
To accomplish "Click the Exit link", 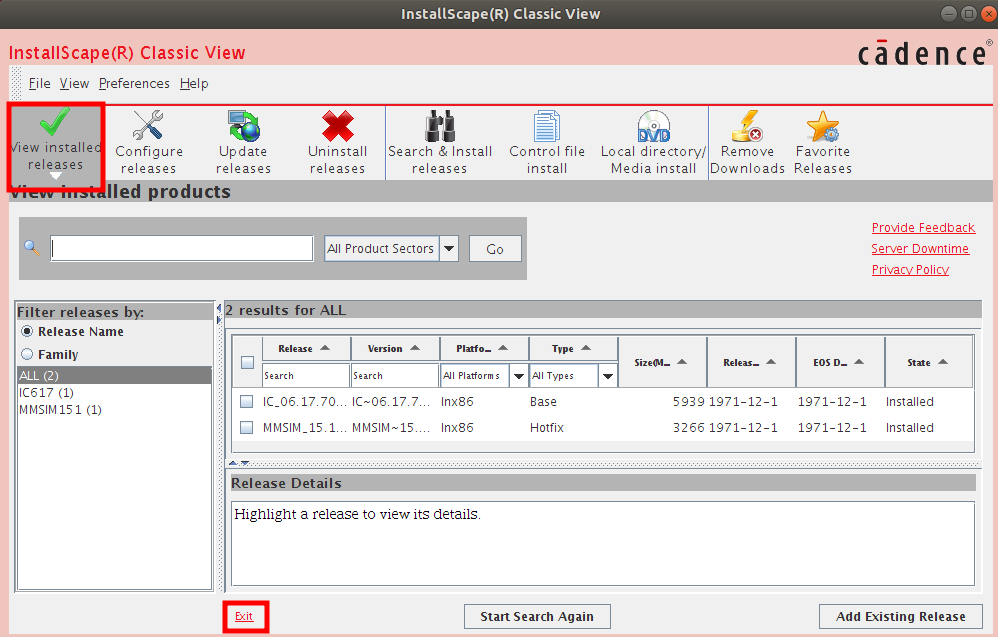I will pyautogui.click(x=244, y=616).
